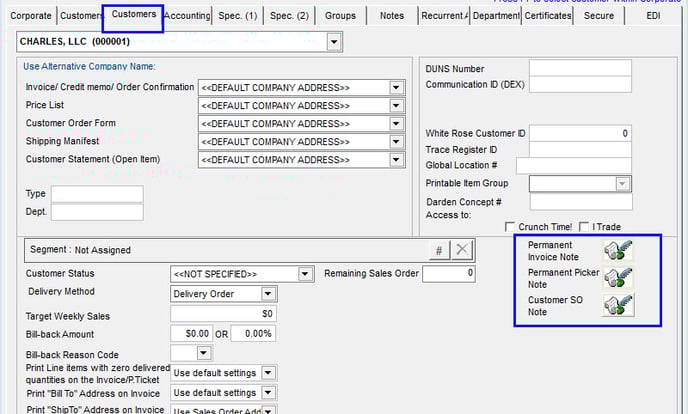The image size is (688, 414).
Task: Enable the Crunch Time! checkbox
Action: 511,227
